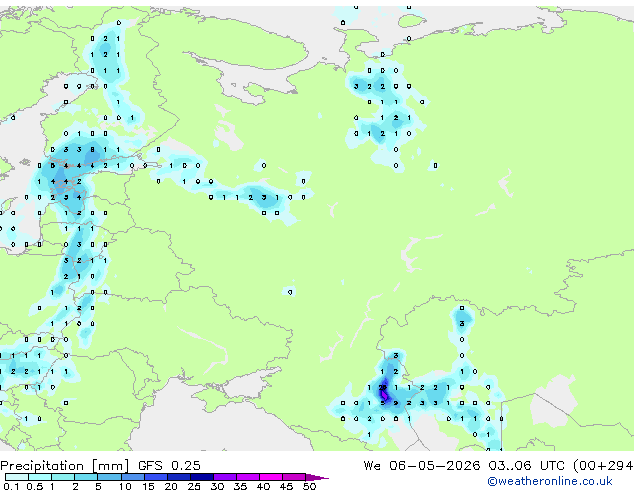Pick the legend swatch between 45 and 50
This screenshot has height=490, width=634.
pyautogui.click(x=294, y=477)
